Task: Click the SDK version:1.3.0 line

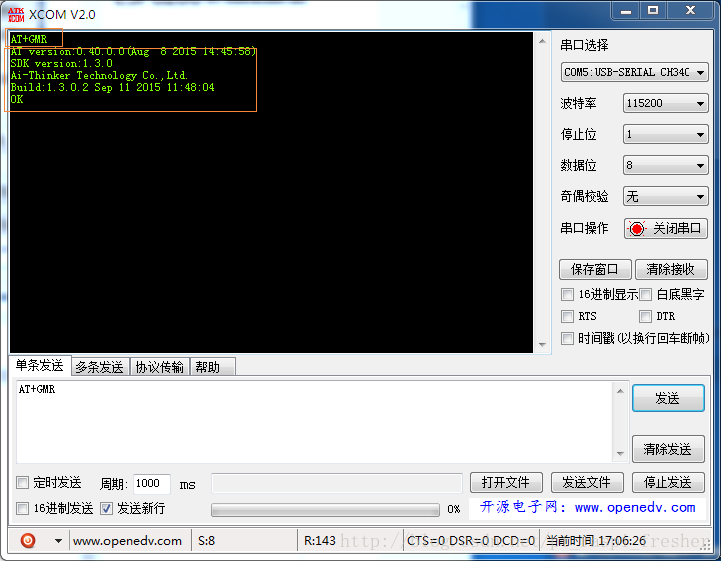Action: point(62,63)
